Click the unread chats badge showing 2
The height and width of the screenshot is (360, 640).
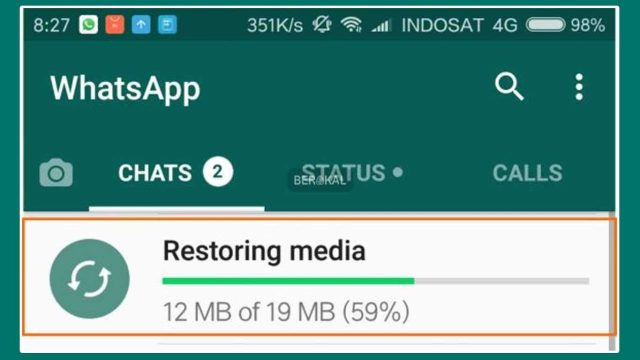218,172
